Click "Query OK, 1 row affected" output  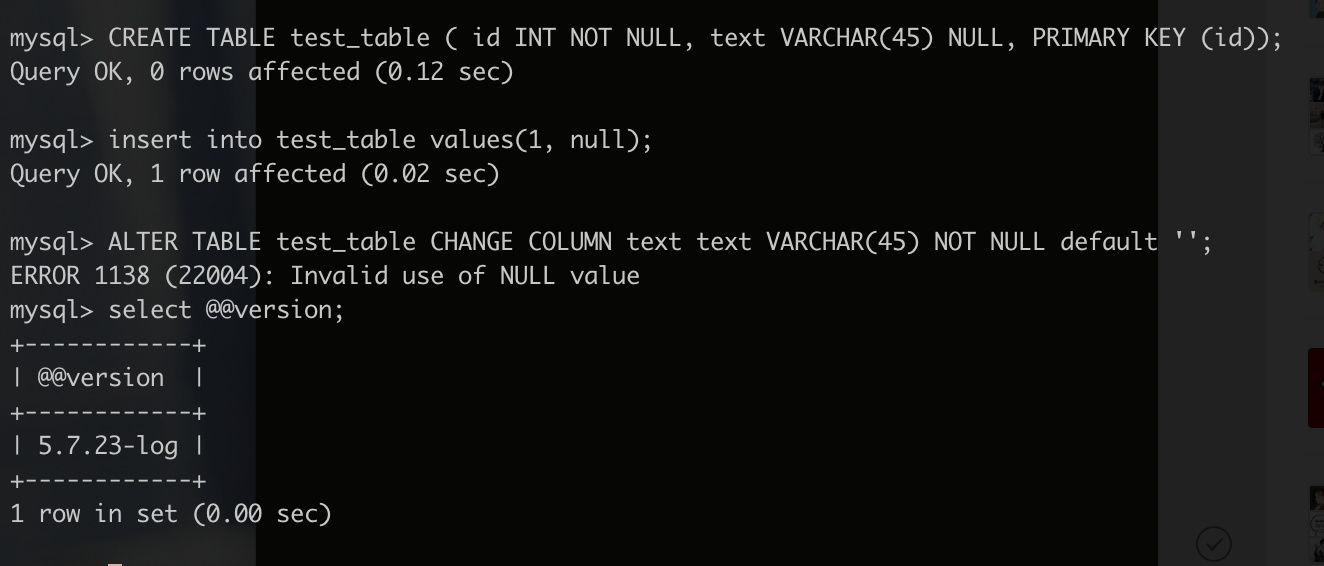pyautogui.click(x=254, y=174)
